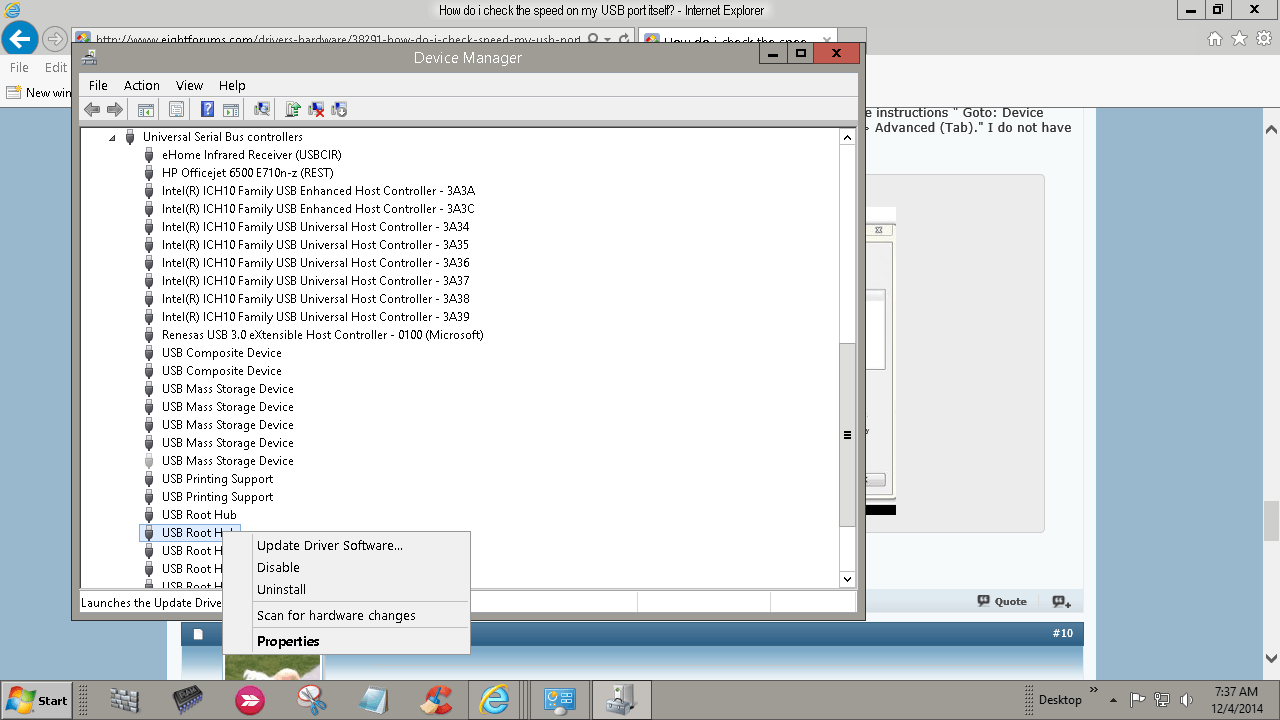Open the red circle taskbar icon

(250, 700)
